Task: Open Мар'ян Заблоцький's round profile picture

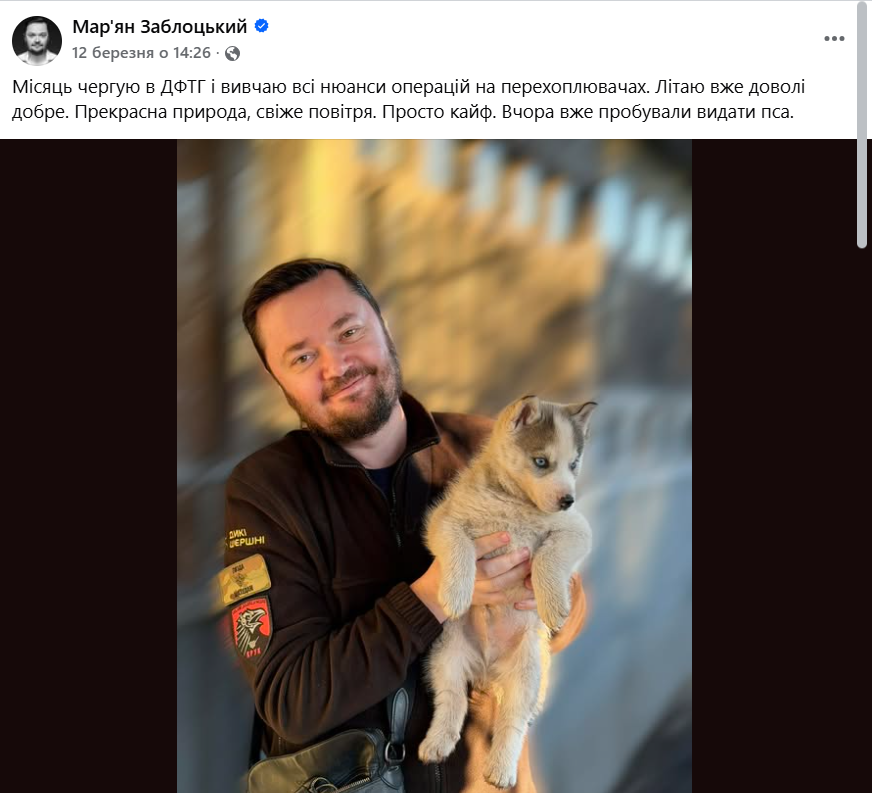Action: (37, 40)
